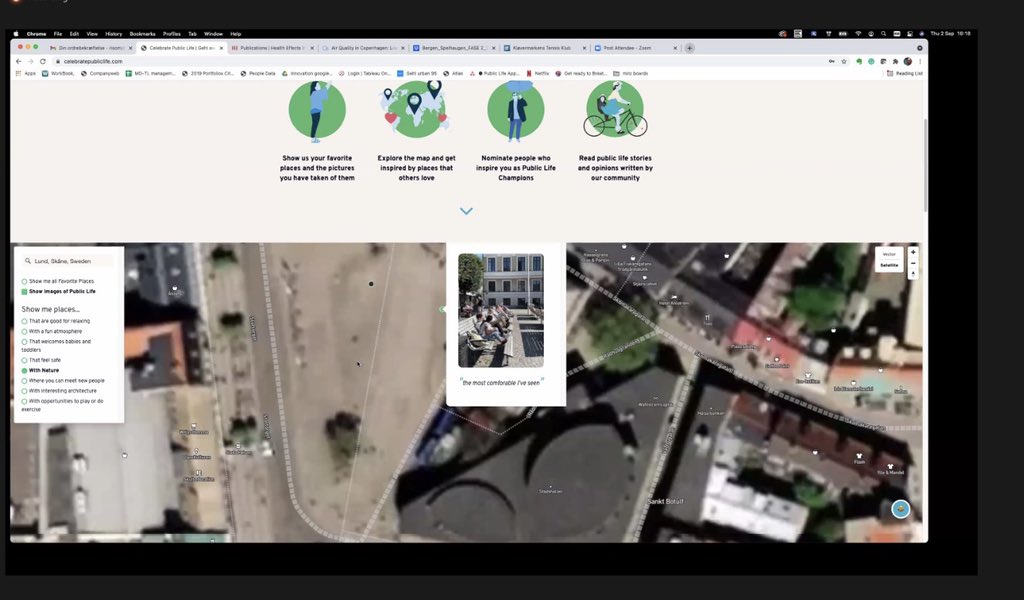Click the Lund, Skåne, Sweden search field
Image resolution: width=1024 pixels, height=600 pixels.
pos(69,261)
